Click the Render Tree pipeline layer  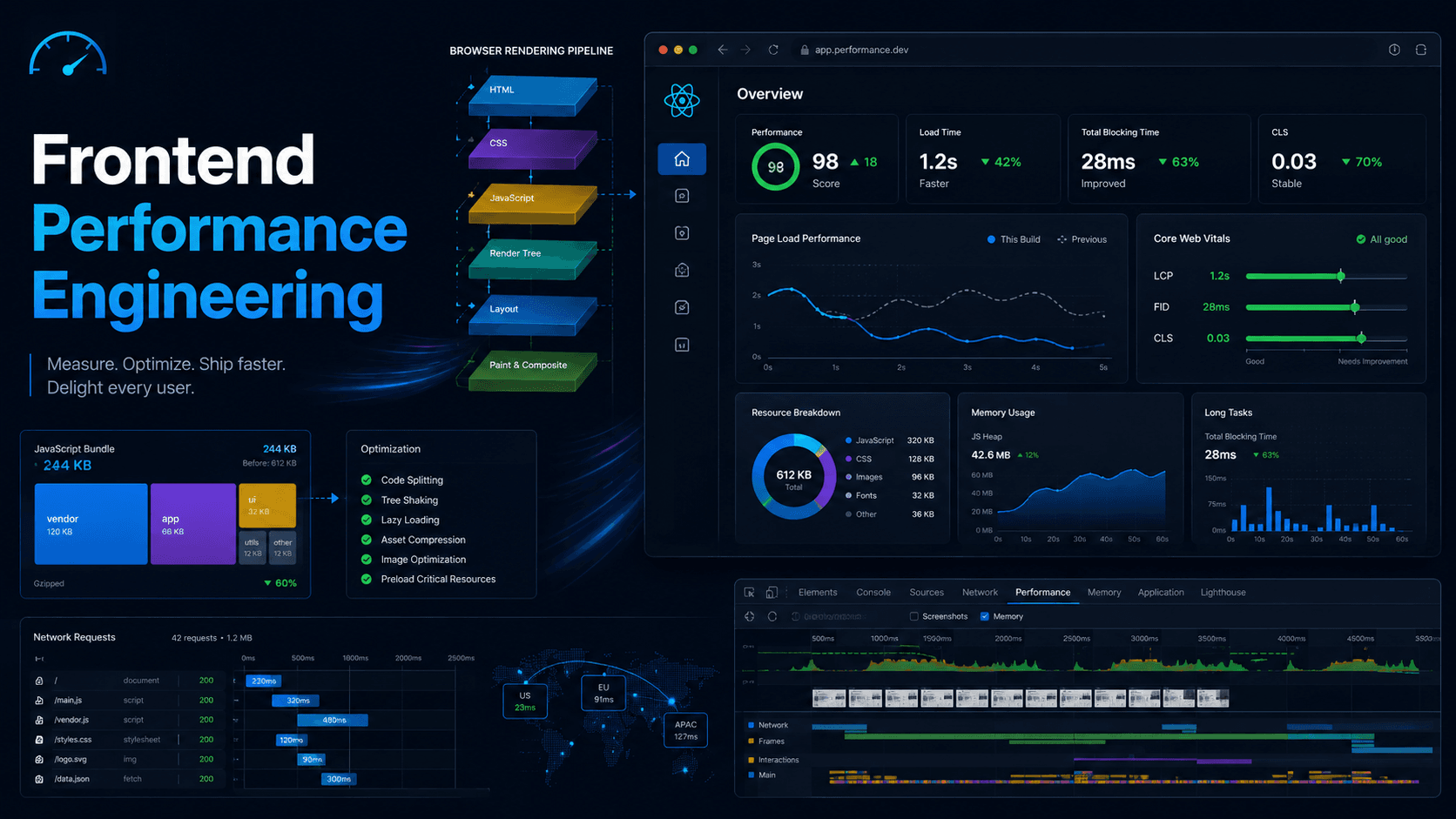[532, 258]
